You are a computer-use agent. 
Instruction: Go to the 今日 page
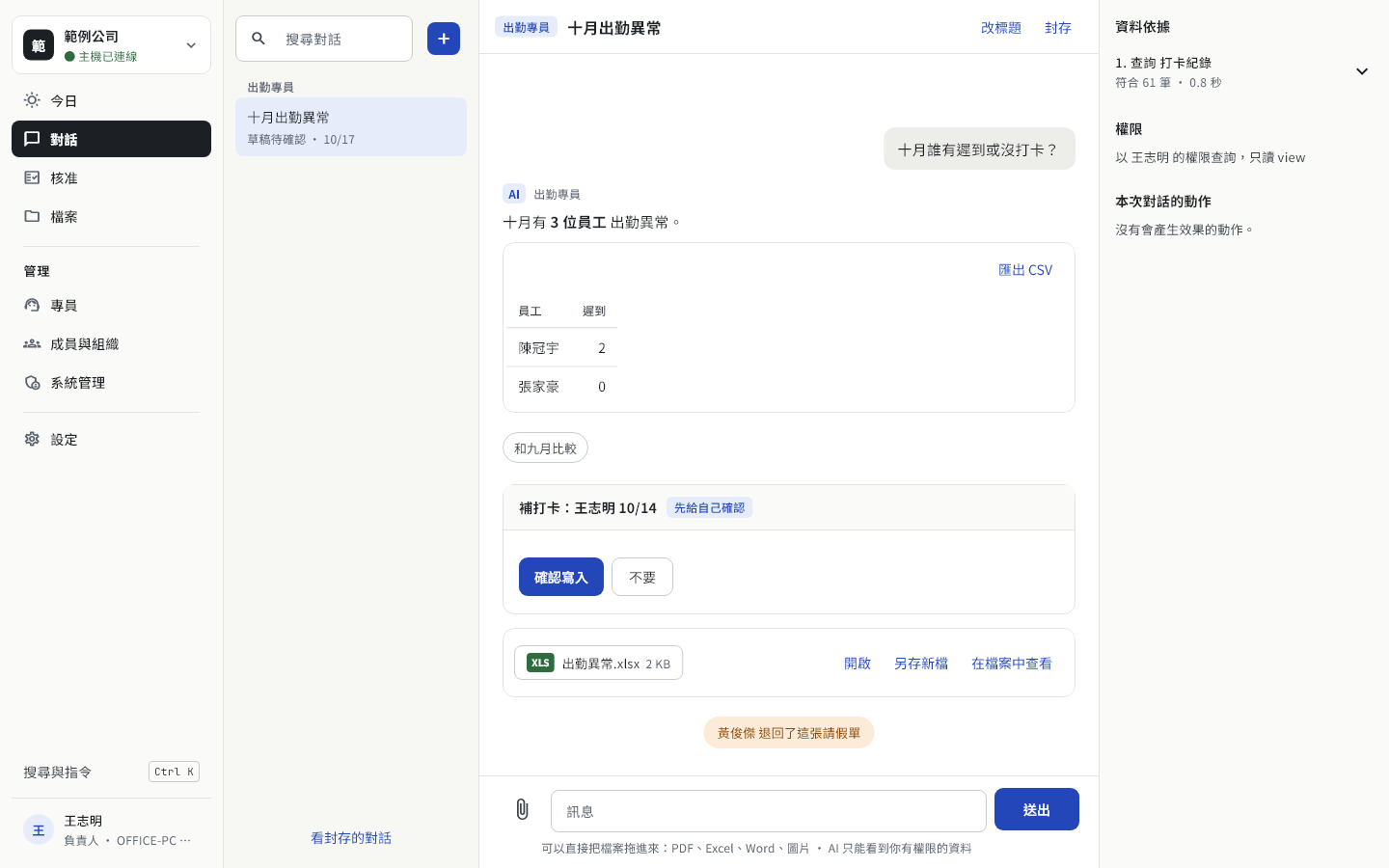111,100
